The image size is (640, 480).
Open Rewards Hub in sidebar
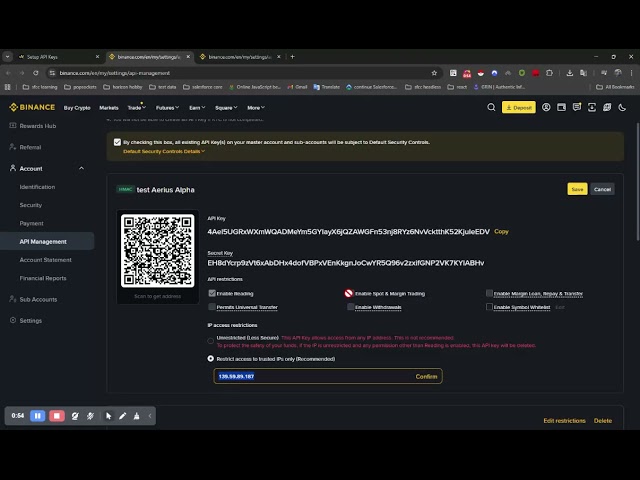pyautogui.click(x=33, y=126)
